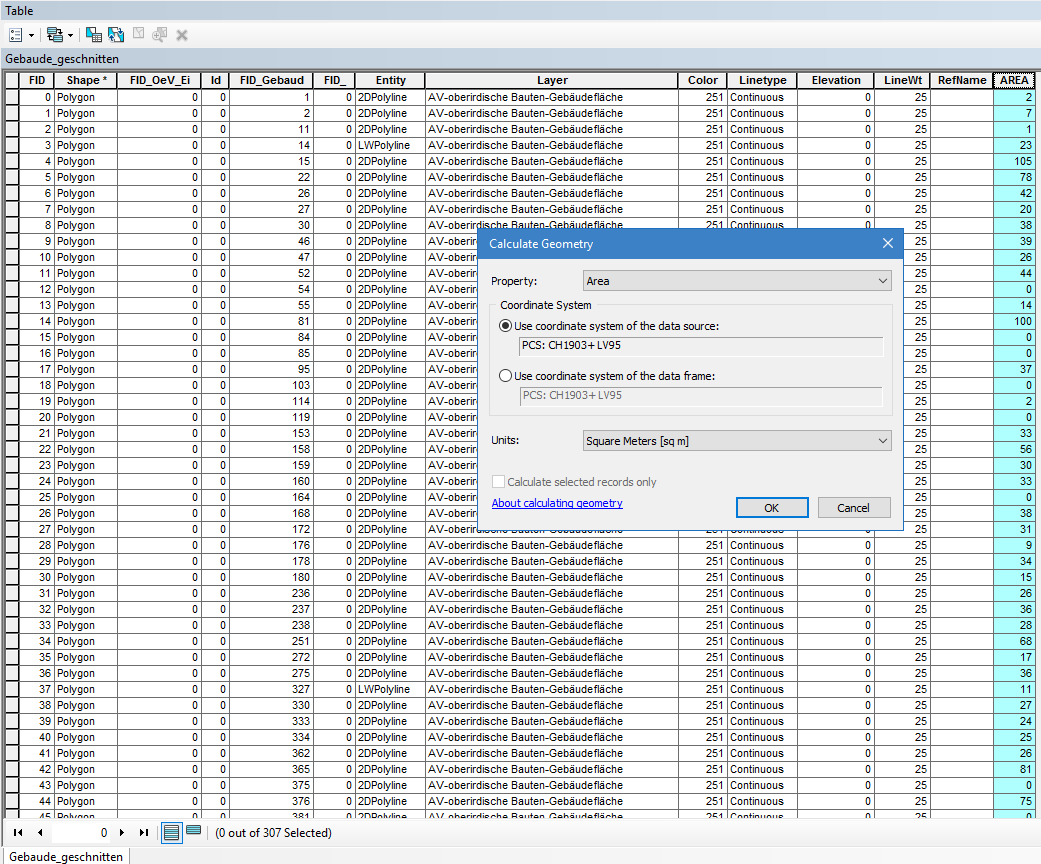This screenshot has width=1041, height=864.
Task: Select use coordinate system of data frame
Action: coord(506,376)
